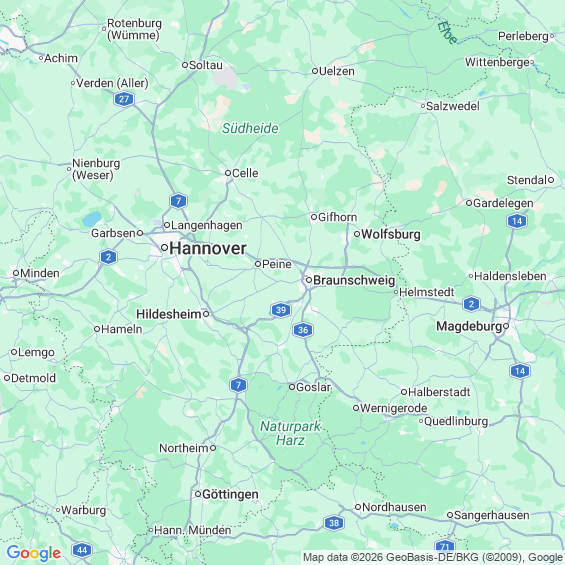Image resolution: width=565 pixels, height=565 pixels.
Task: Click the A39 highway shield icon
Action: (x=281, y=310)
